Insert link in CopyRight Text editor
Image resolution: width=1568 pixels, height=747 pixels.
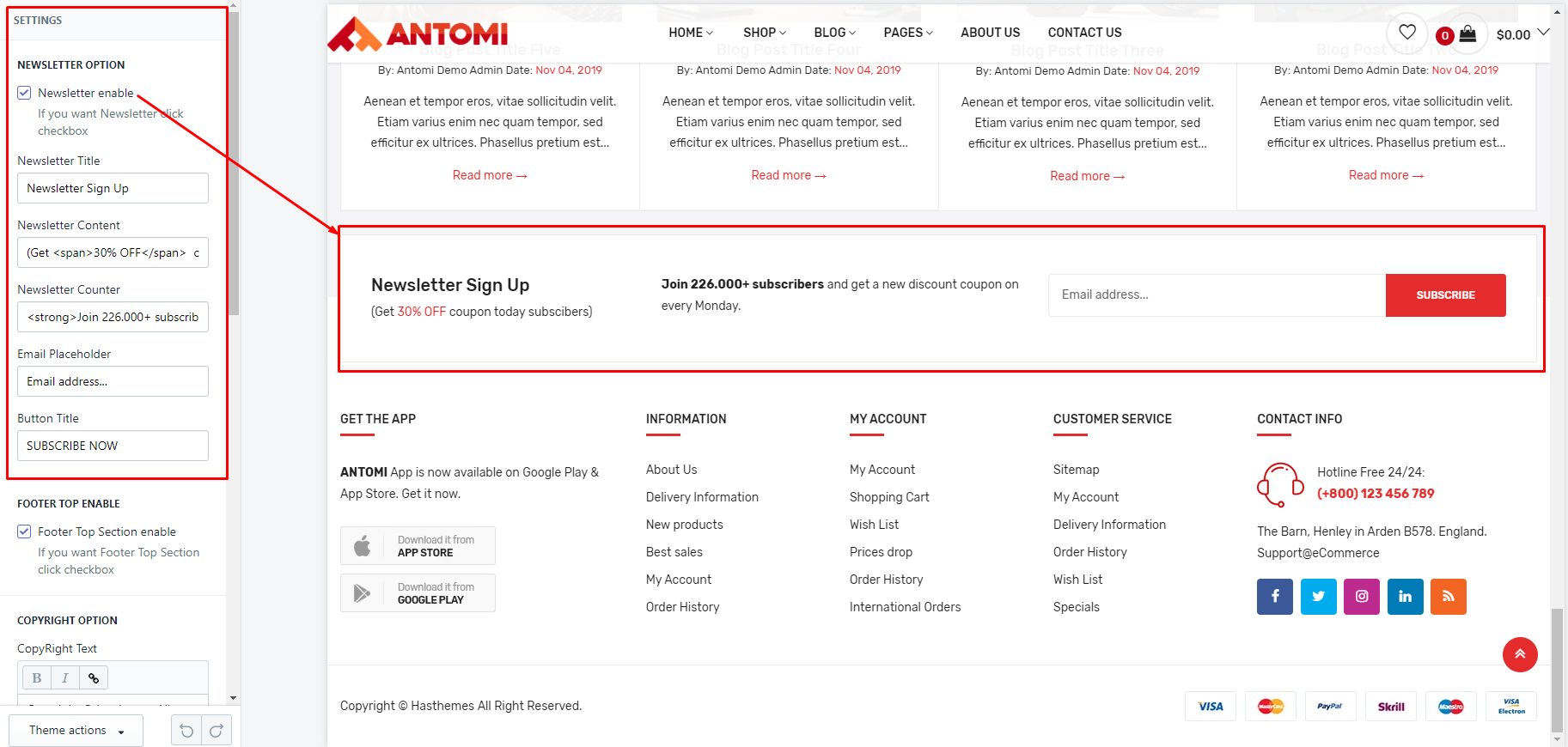(94, 678)
